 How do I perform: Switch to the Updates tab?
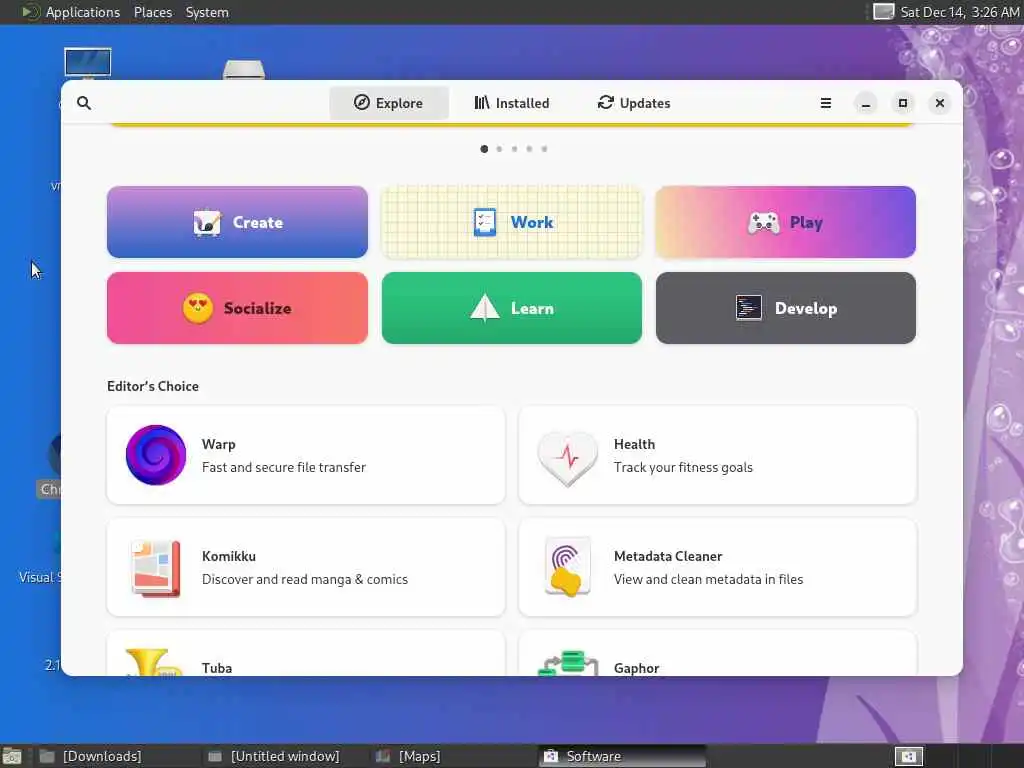tap(633, 103)
